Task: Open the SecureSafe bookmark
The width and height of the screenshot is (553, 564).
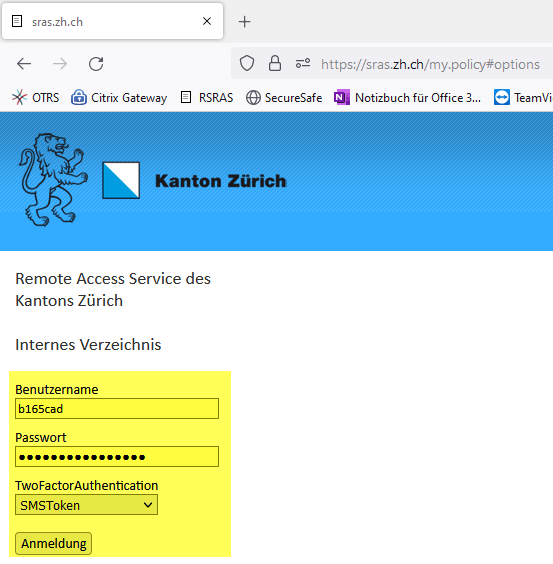Action: (284, 97)
